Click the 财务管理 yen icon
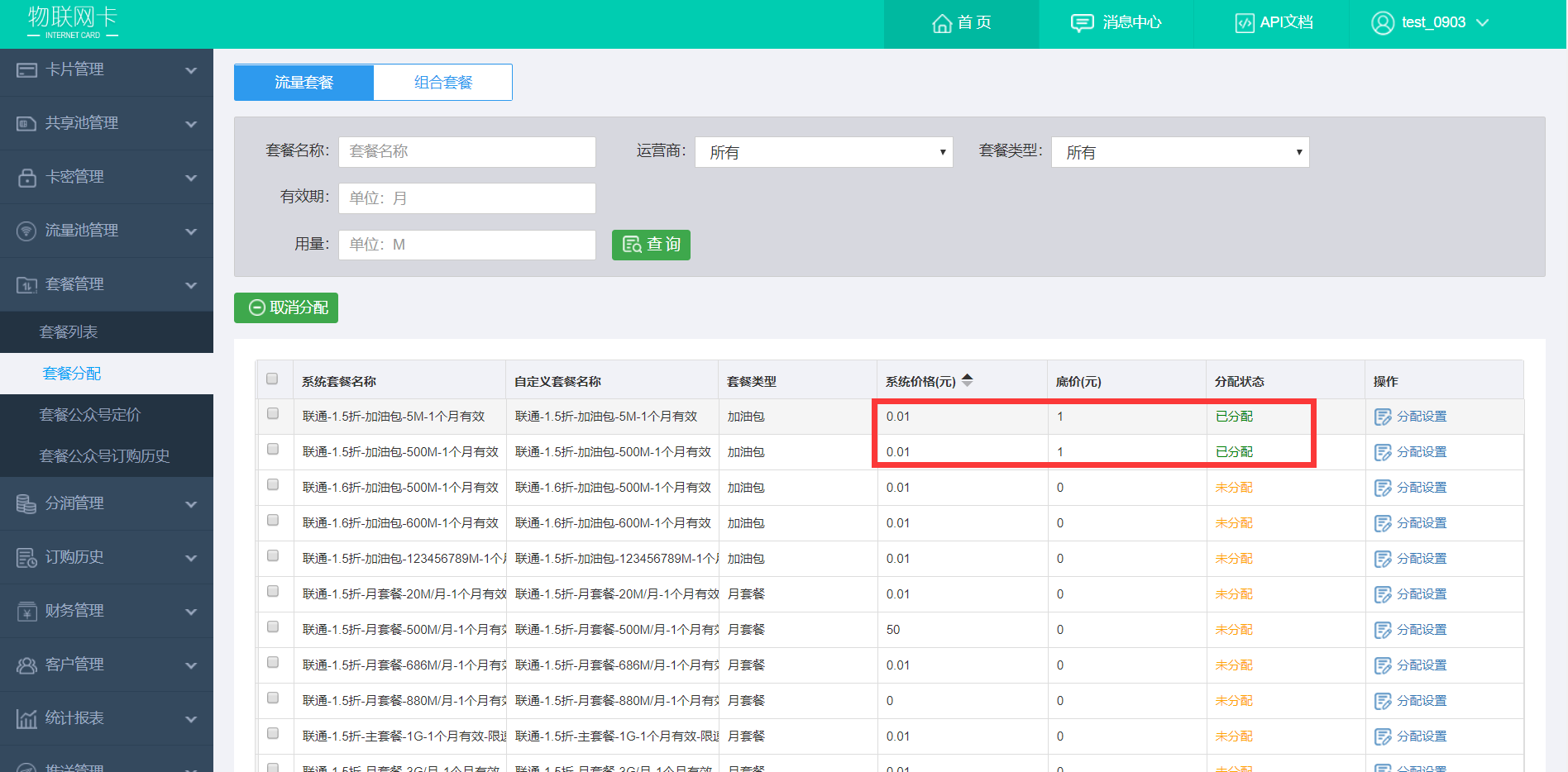 (26, 612)
